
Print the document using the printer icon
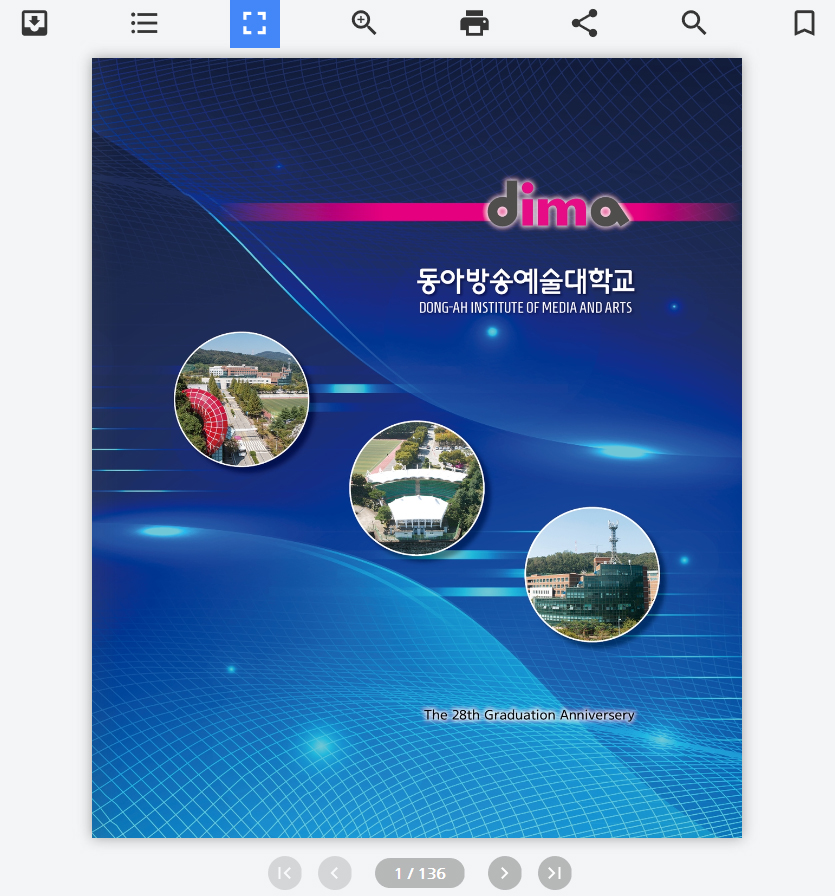(x=474, y=23)
